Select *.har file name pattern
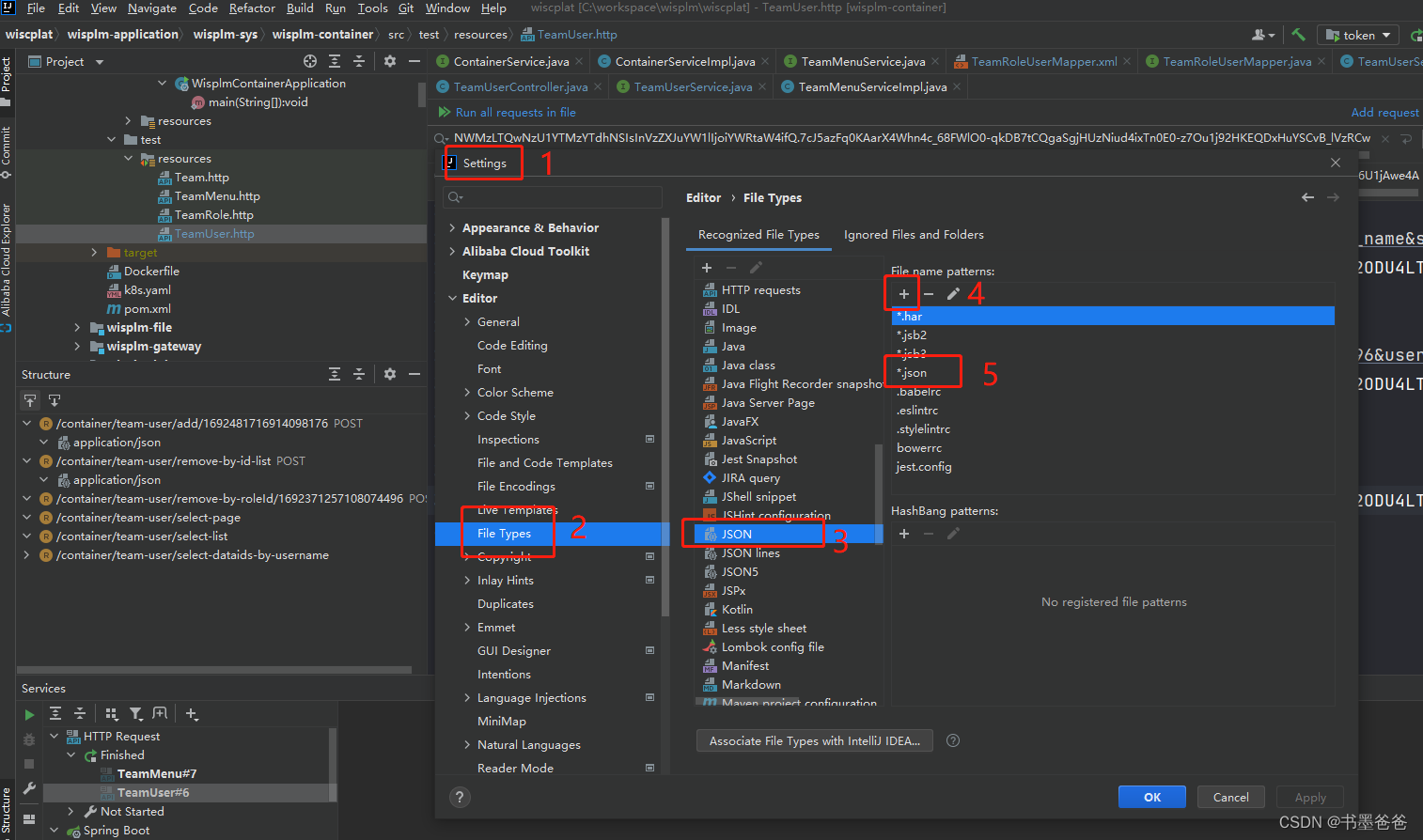This screenshot has height=840, width=1423. [1113, 317]
